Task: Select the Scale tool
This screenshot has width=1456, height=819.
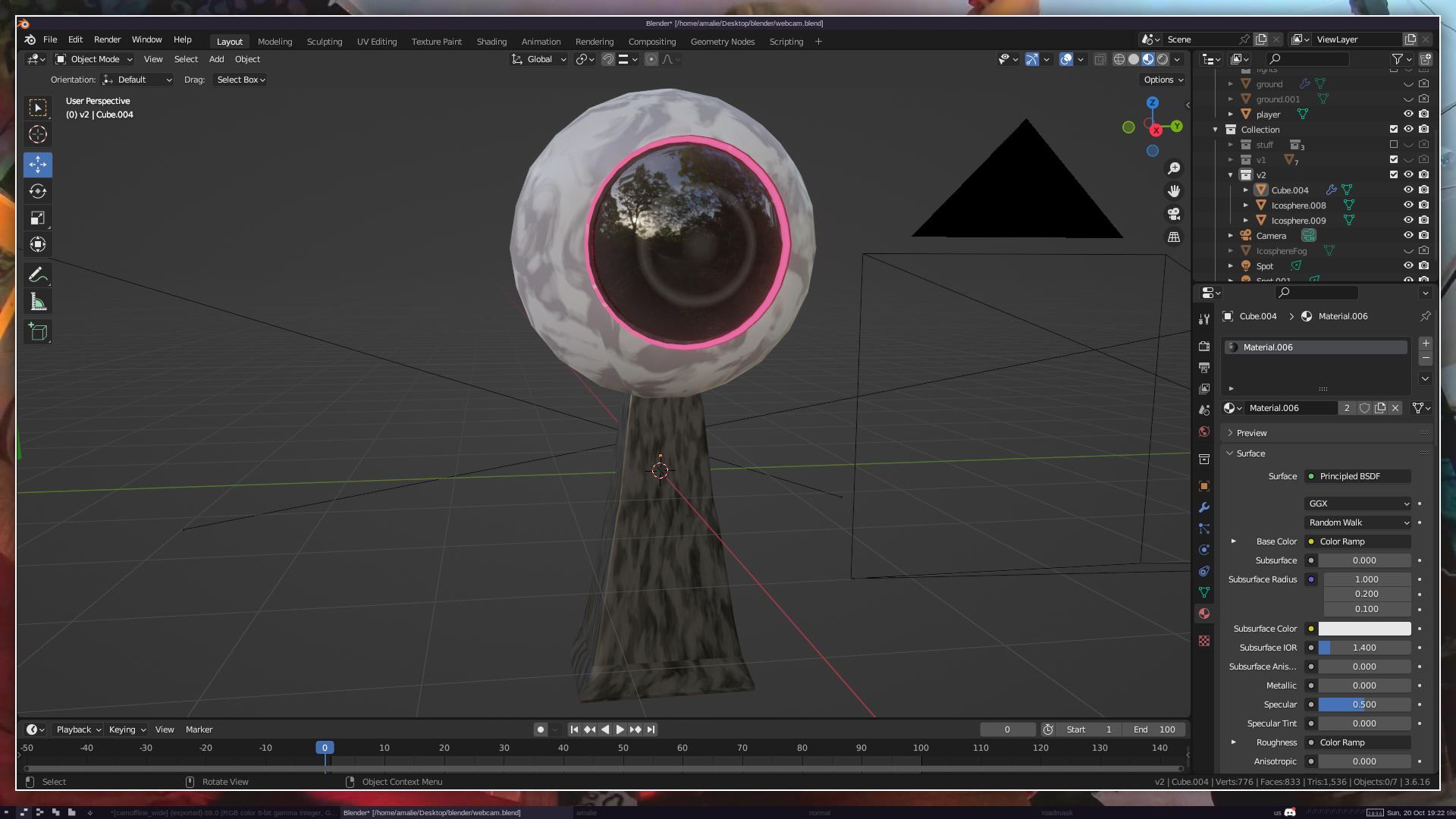Action: [x=38, y=218]
